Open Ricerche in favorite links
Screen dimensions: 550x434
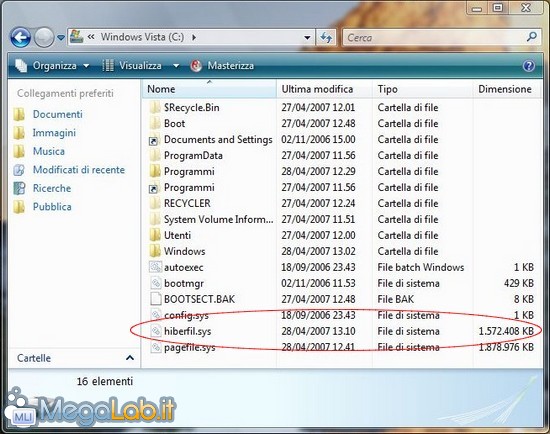click(52, 188)
